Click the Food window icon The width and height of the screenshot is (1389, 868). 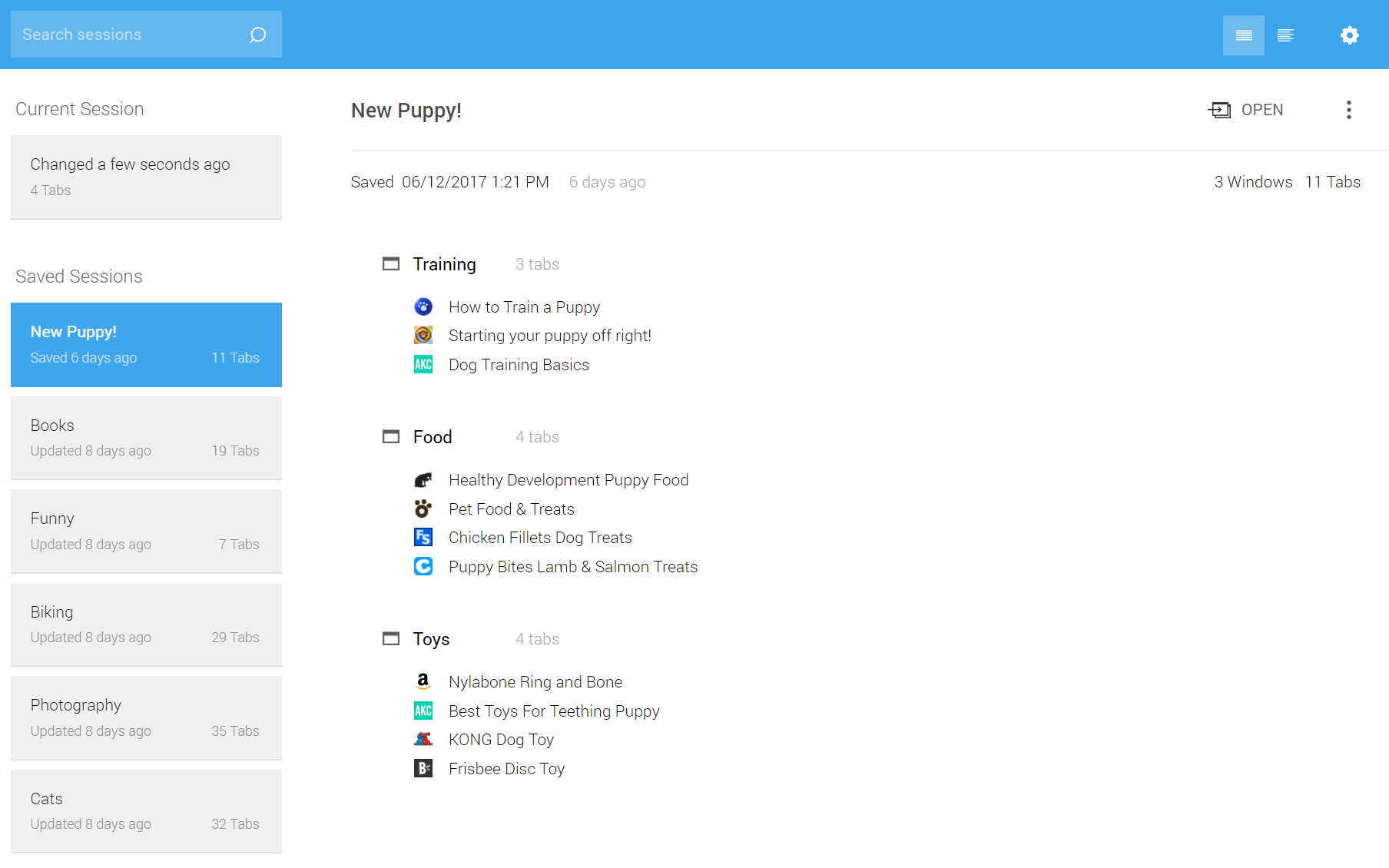pos(391,437)
